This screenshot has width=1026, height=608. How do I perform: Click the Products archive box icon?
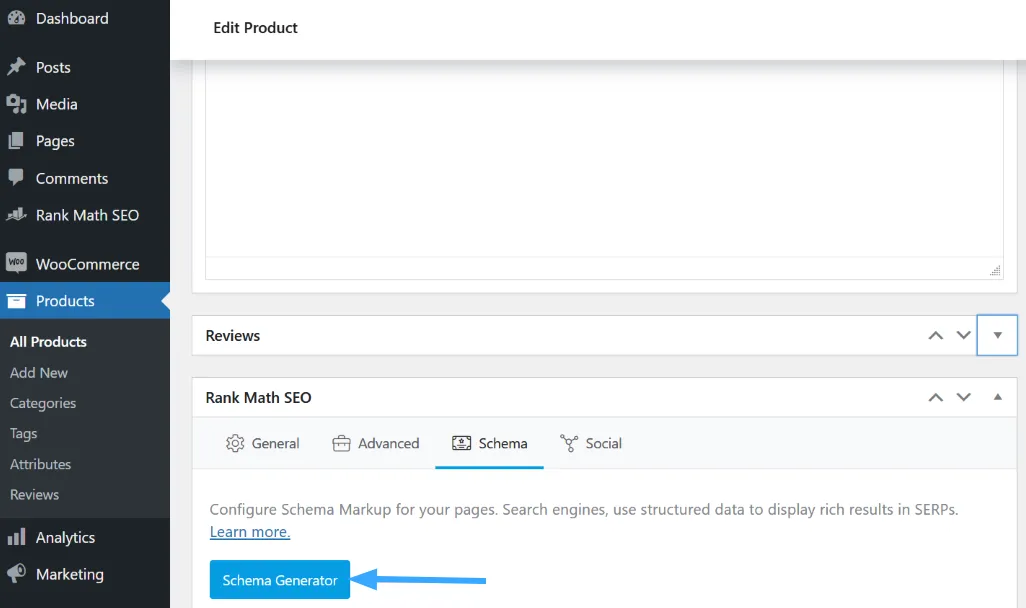16,300
